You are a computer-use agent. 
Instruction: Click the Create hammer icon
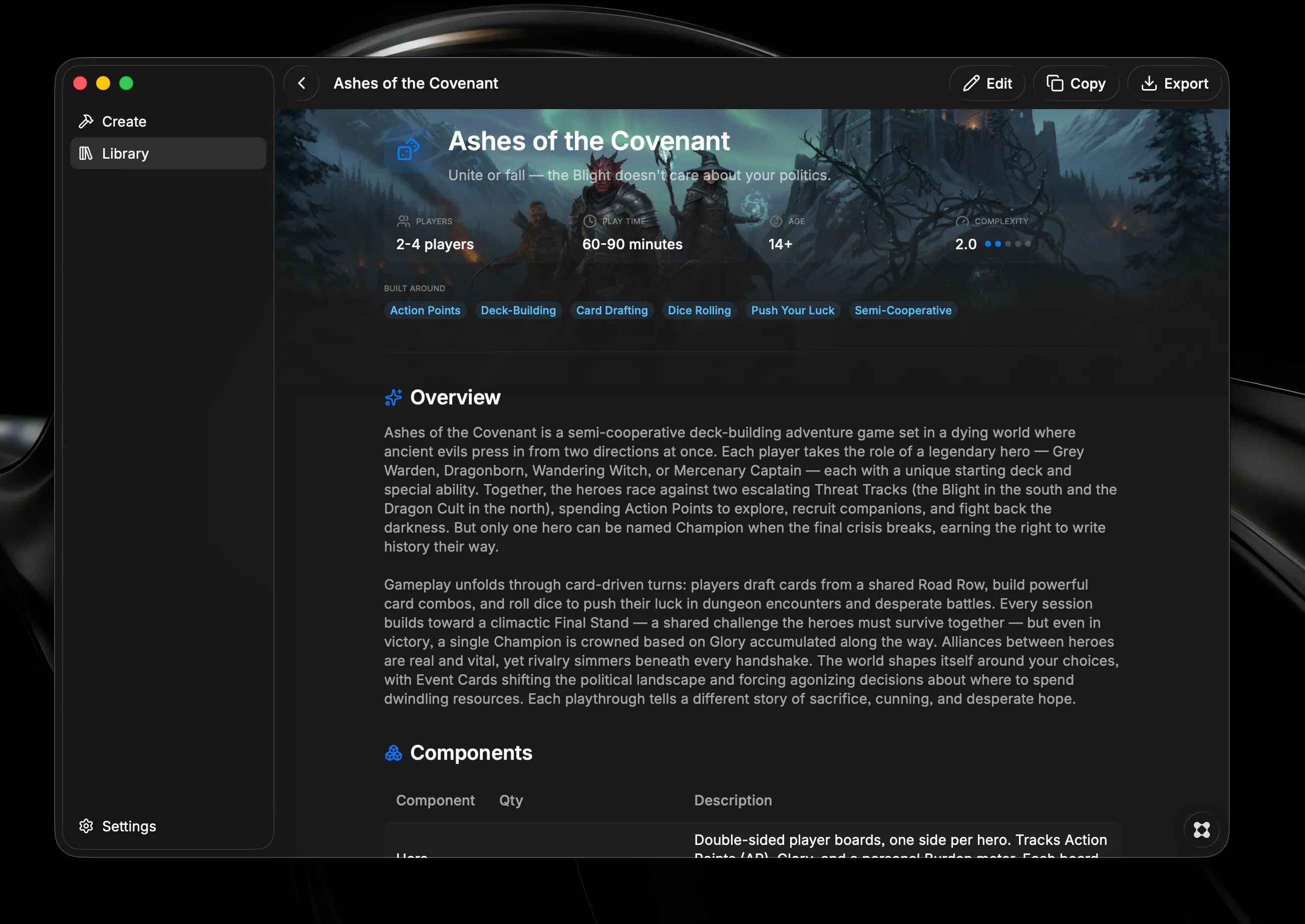pos(86,121)
